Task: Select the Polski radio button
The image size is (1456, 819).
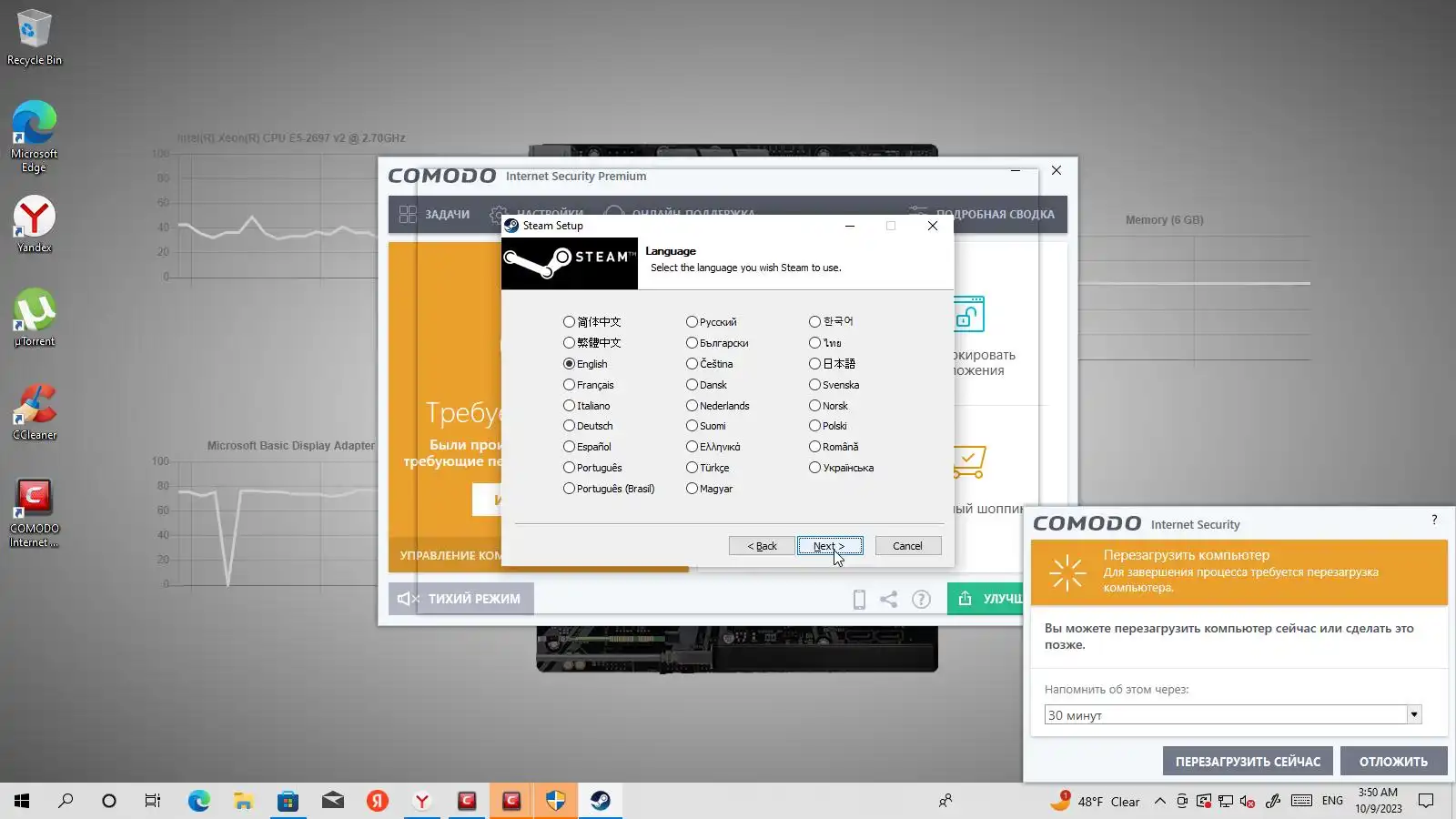Action: pos(828,426)
